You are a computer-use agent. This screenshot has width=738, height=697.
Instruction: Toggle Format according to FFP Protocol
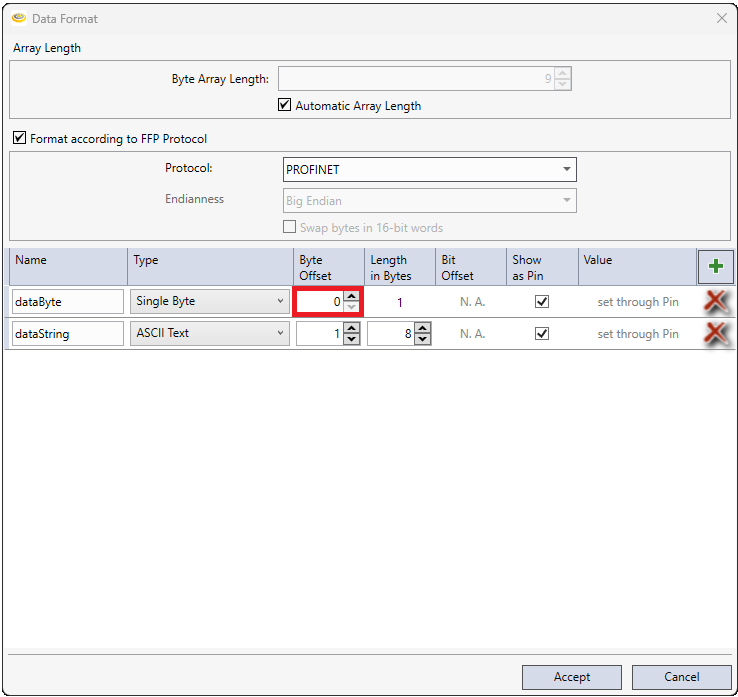click(19, 139)
